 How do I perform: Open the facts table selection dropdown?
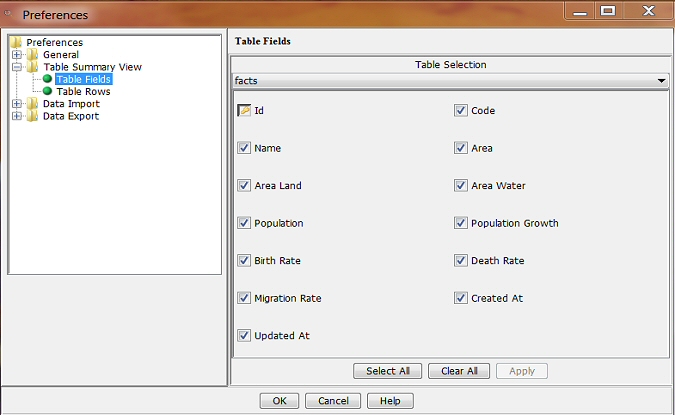tap(662, 80)
